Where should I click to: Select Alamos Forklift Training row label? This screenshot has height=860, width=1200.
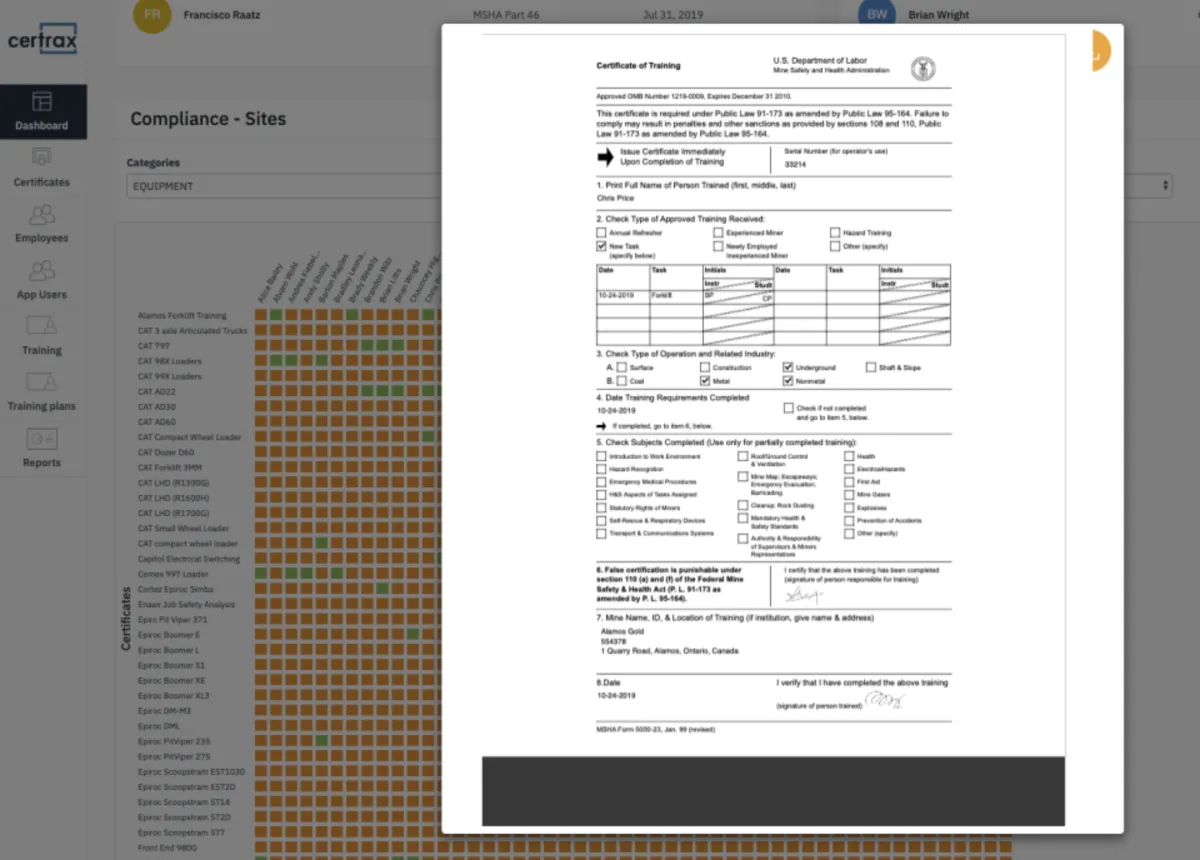[182, 316]
